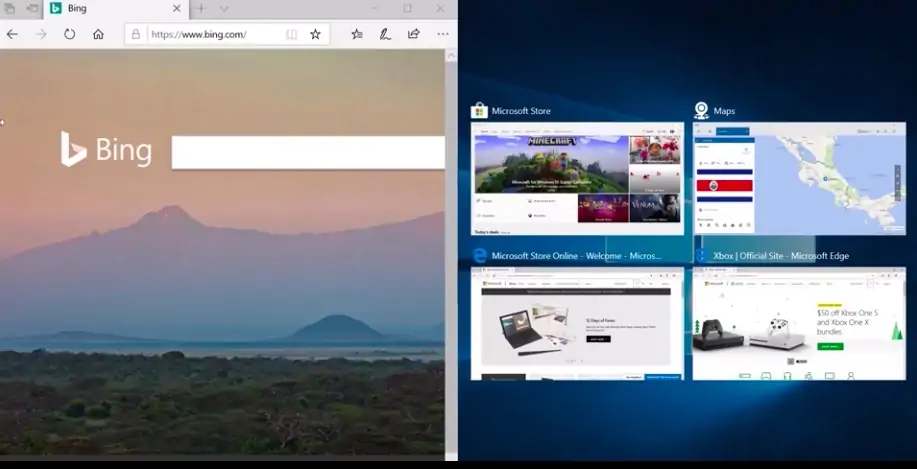Viewport: 917px width, 469px height.
Task: Open a new tab with plus button
Action: click(201, 8)
